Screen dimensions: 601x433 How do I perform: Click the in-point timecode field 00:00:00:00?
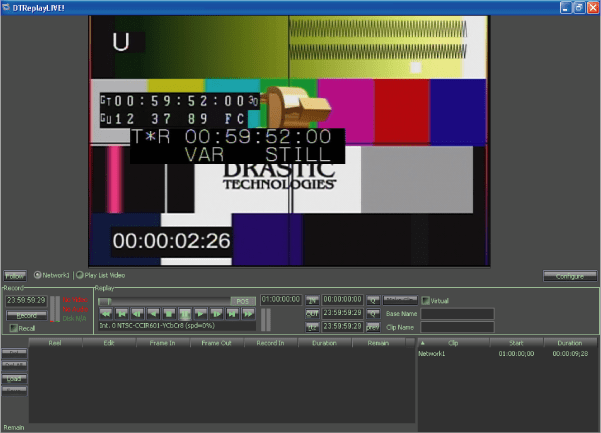(x=342, y=300)
